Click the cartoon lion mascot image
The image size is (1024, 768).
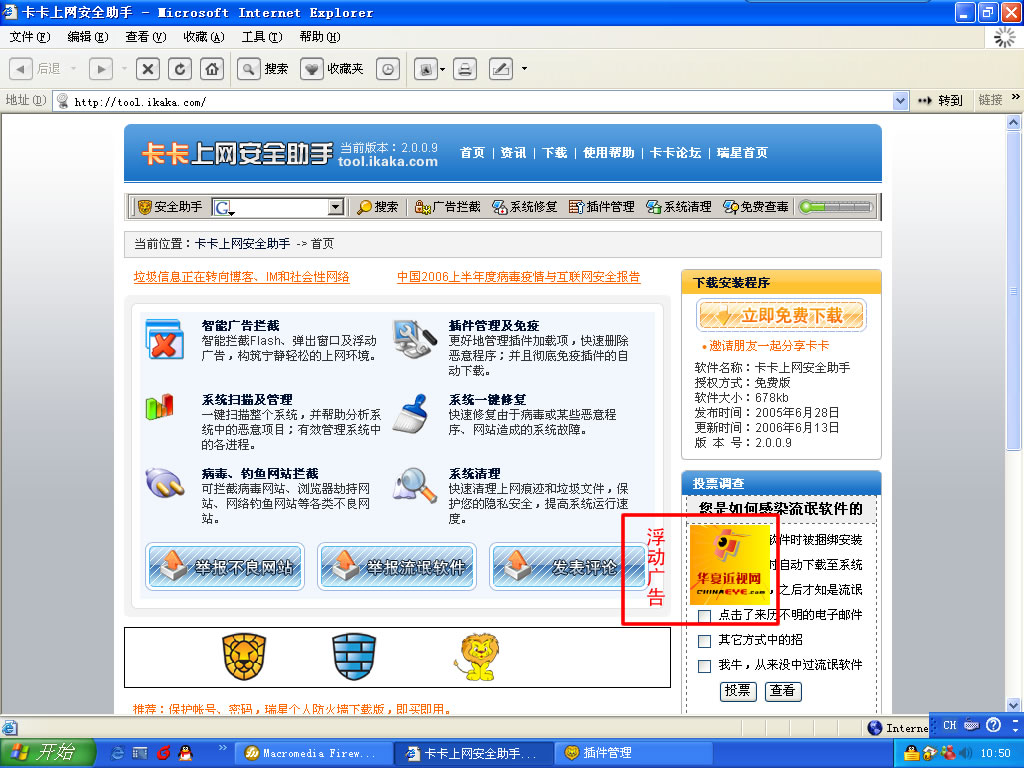pos(476,658)
